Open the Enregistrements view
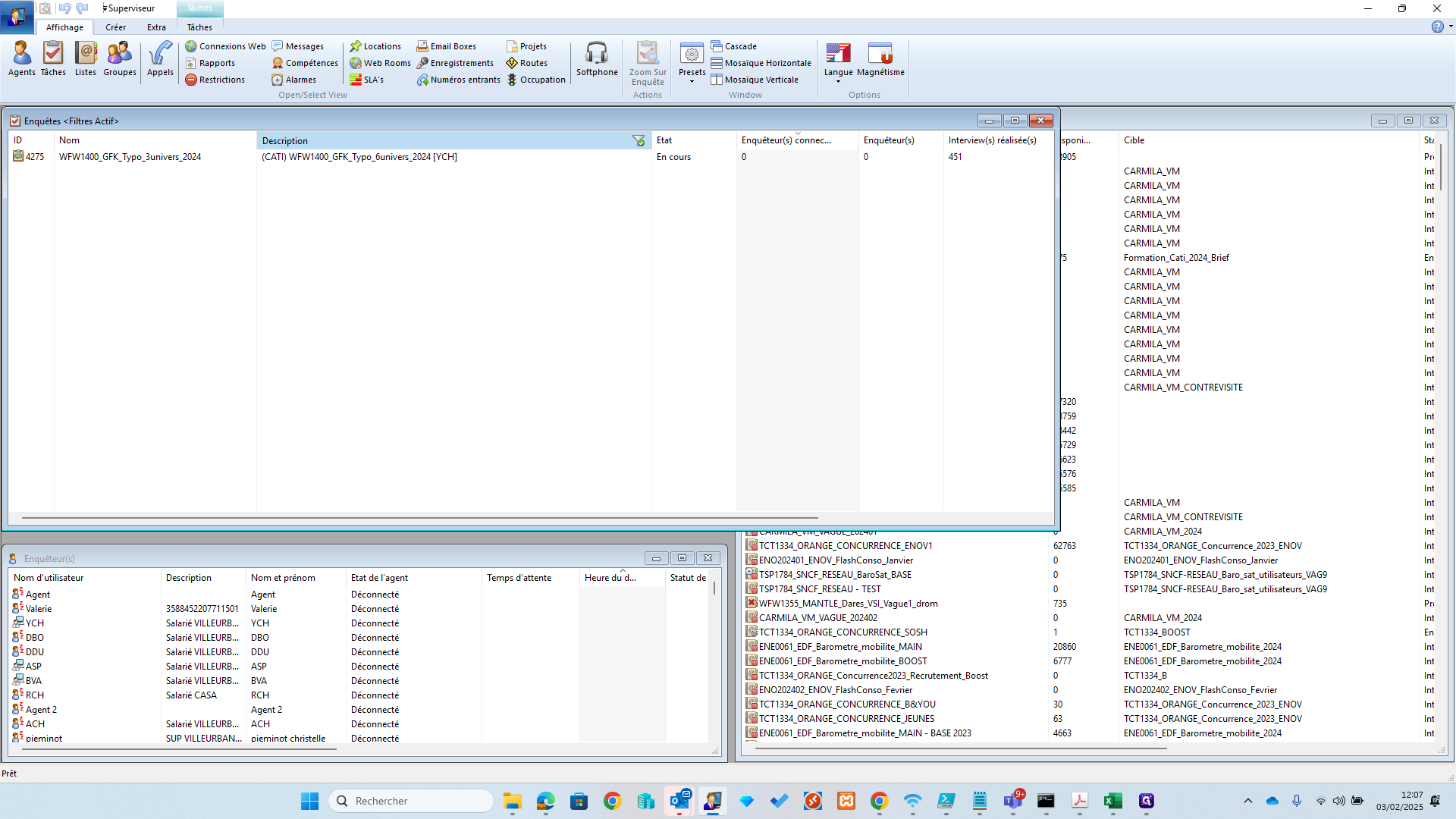The image size is (1456, 819). [455, 63]
